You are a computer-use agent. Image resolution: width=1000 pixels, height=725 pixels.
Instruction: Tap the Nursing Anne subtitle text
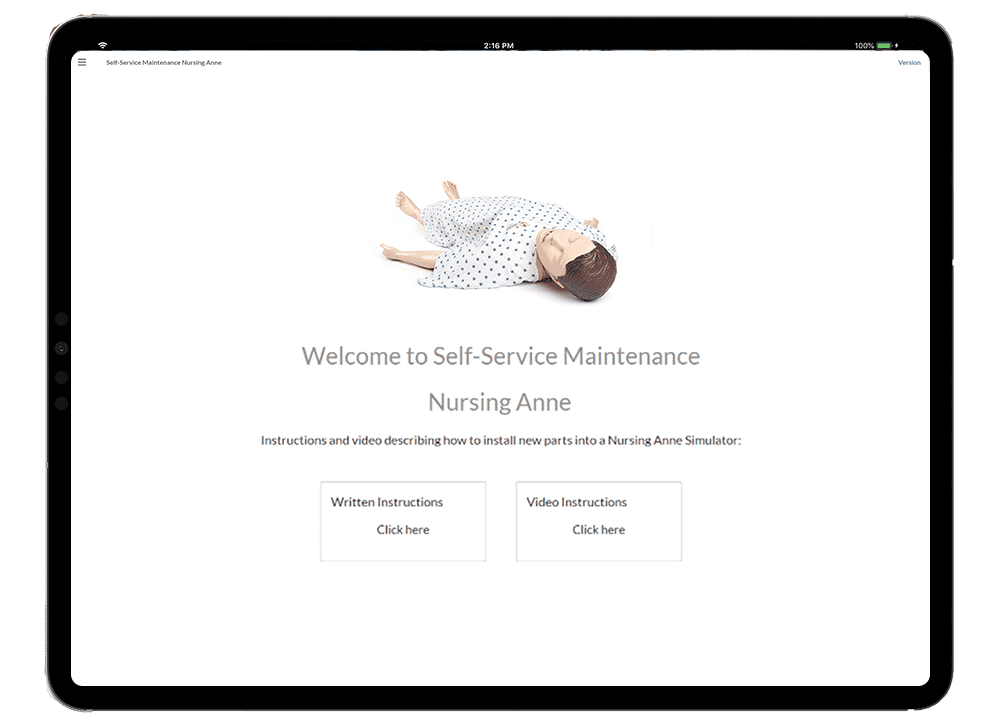(500, 402)
